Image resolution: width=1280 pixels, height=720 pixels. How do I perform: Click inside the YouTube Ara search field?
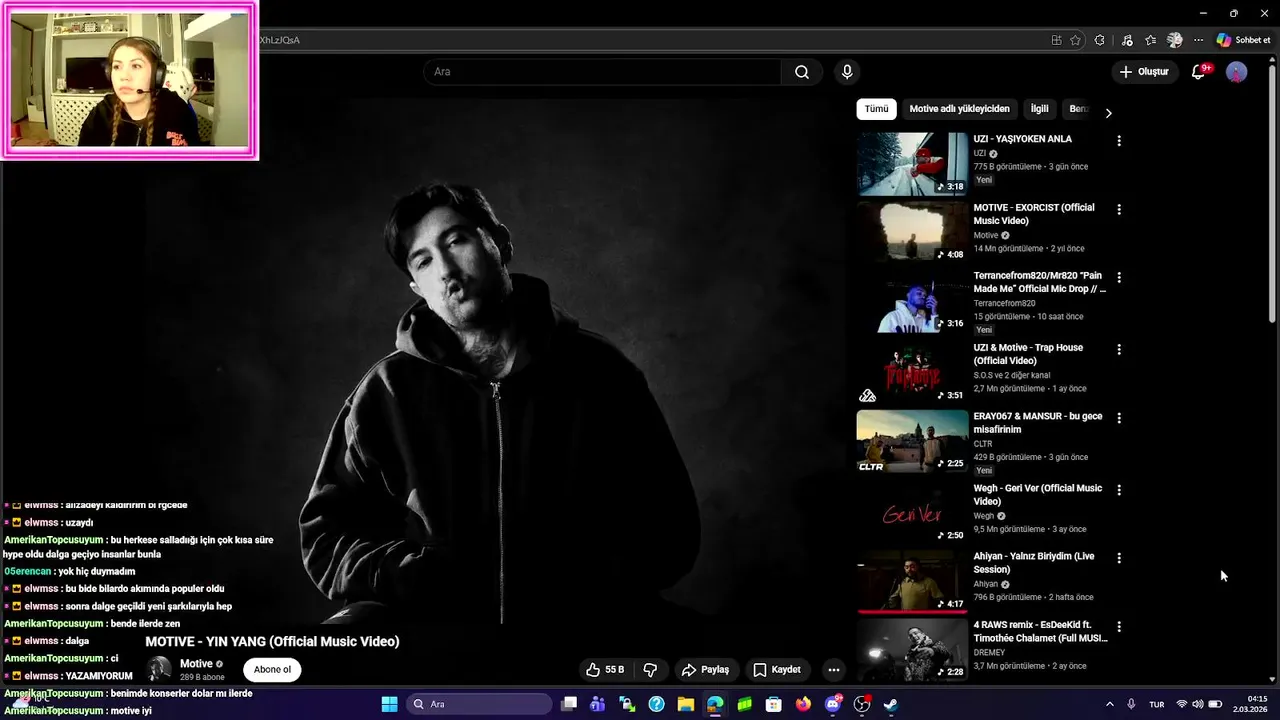pyautogui.click(x=603, y=72)
